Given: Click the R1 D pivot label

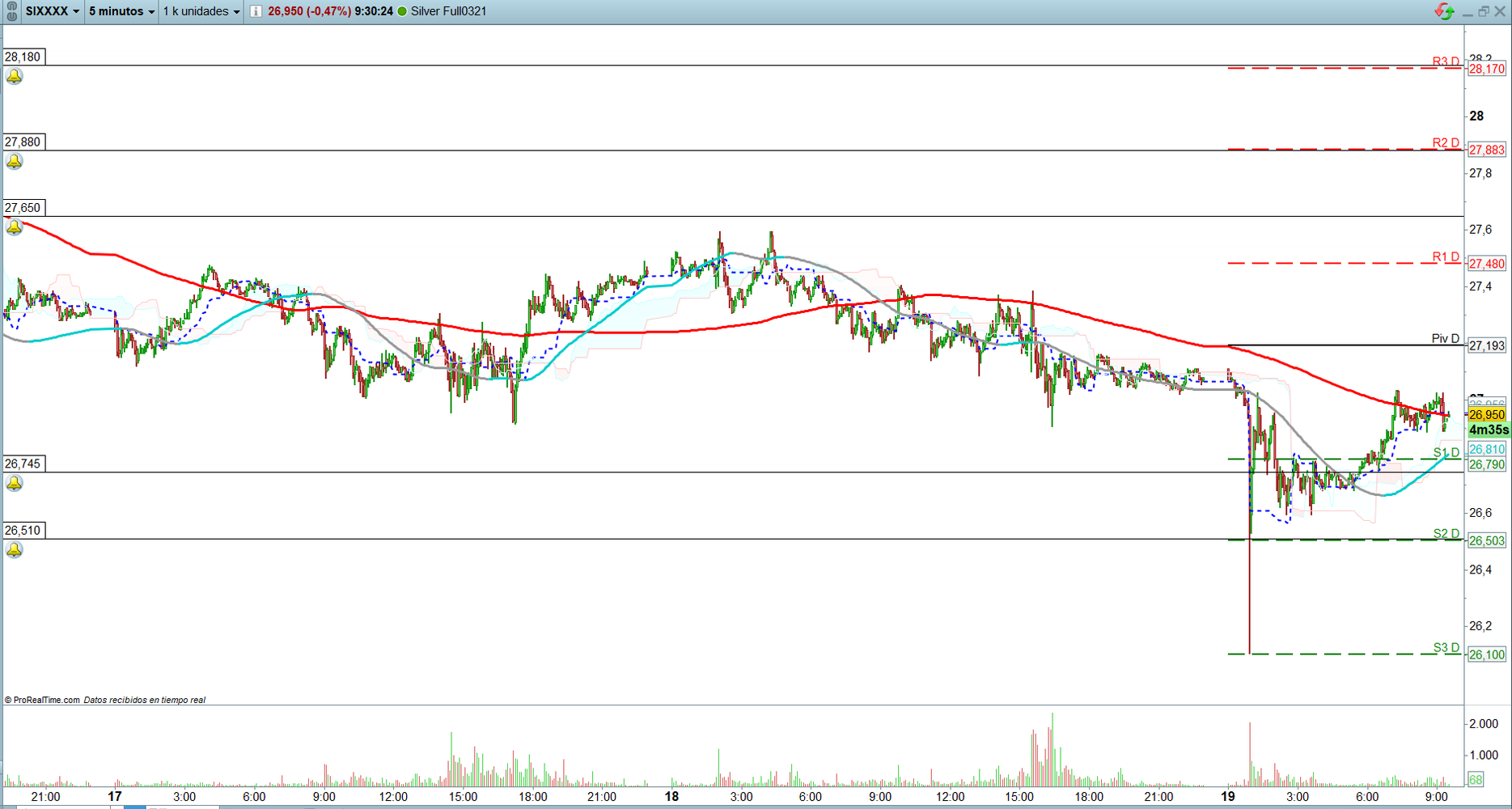Looking at the screenshot, I should (x=1446, y=257).
